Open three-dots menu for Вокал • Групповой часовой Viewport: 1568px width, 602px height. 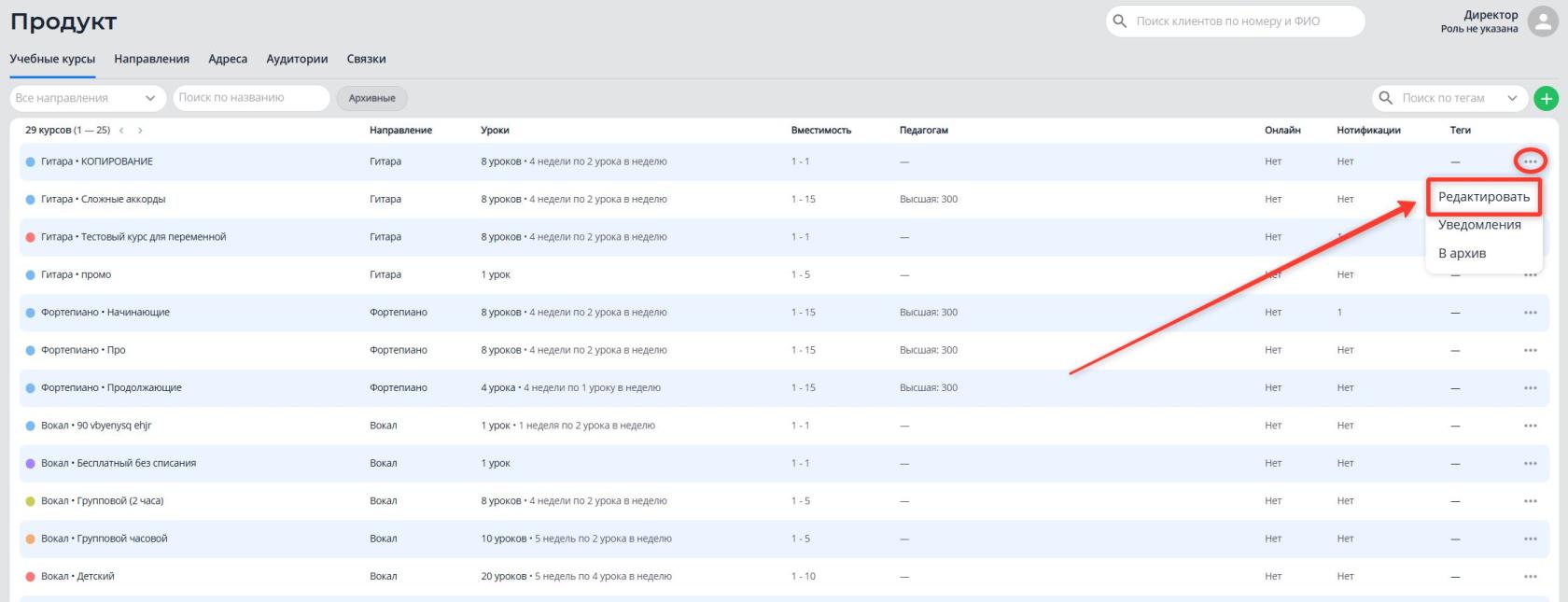(1530, 539)
